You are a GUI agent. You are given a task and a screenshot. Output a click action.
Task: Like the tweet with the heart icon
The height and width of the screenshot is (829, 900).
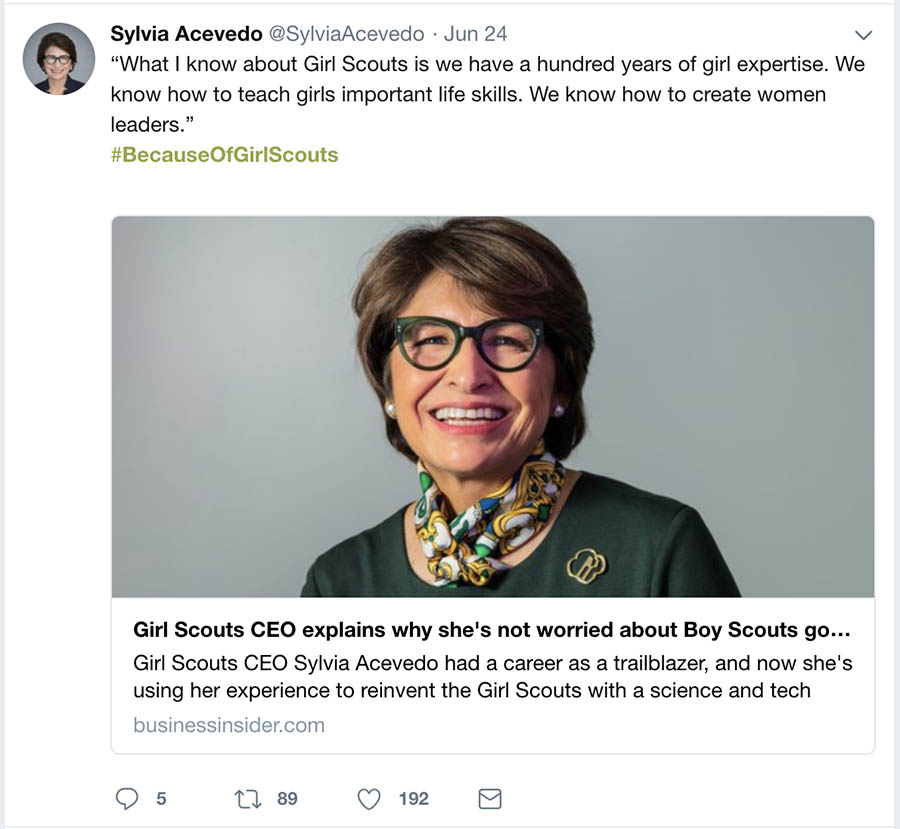[x=369, y=798]
